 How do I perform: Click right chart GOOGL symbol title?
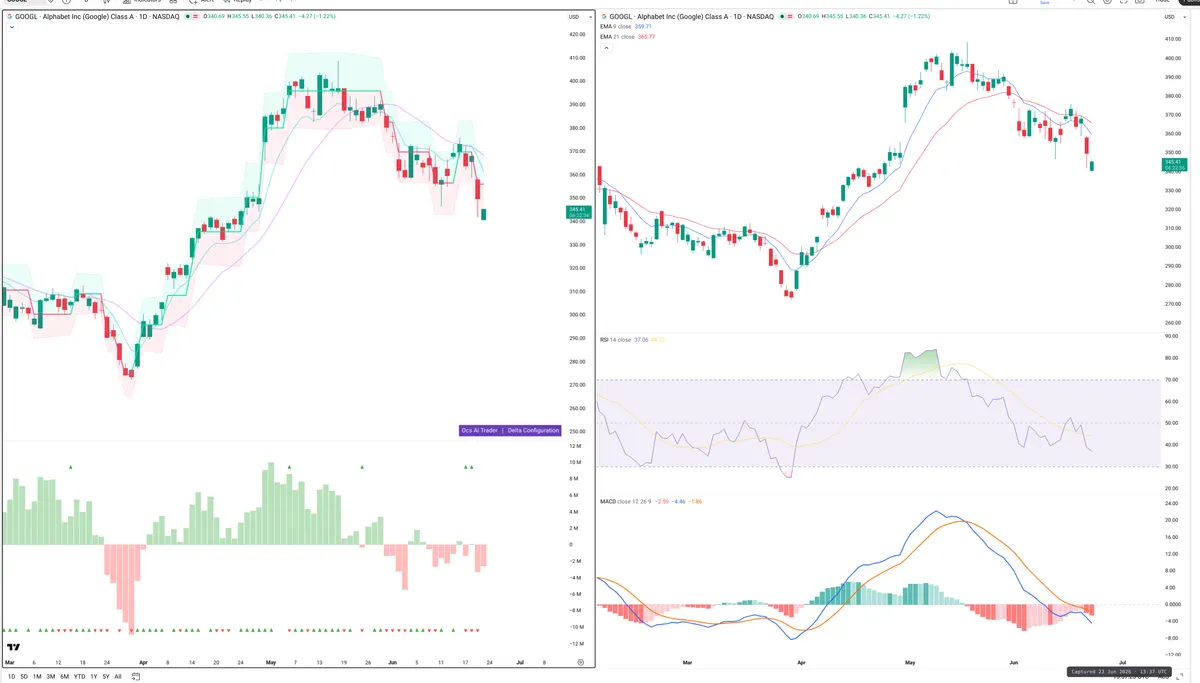click(x=691, y=17)
